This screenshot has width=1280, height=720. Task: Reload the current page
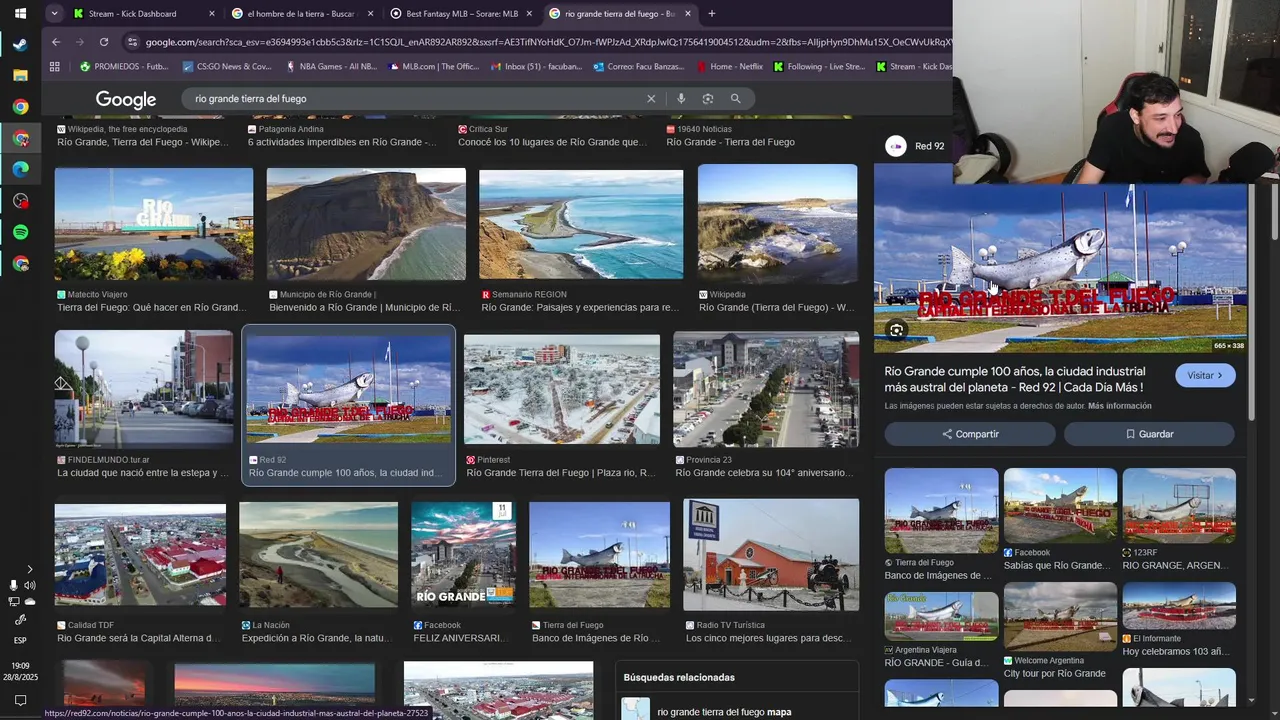[104, 42]
